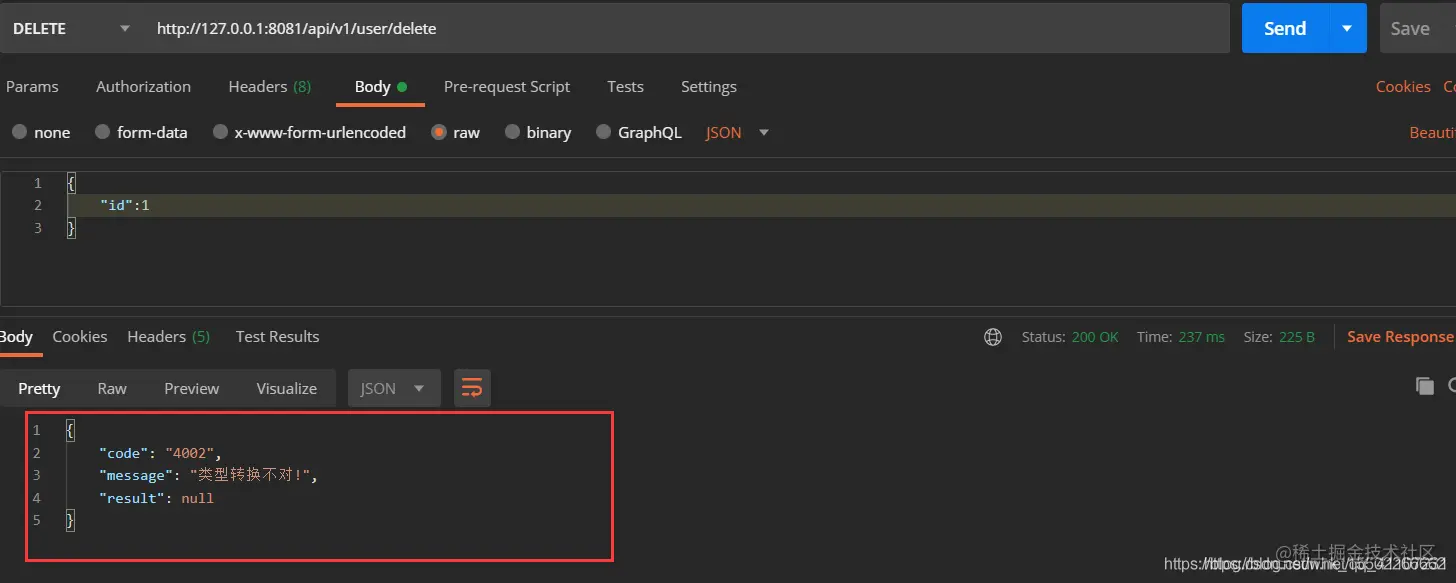Click the "id":1 line in body editor
The width and height of the screenshot is (1456, 583).
click(125, 205)
